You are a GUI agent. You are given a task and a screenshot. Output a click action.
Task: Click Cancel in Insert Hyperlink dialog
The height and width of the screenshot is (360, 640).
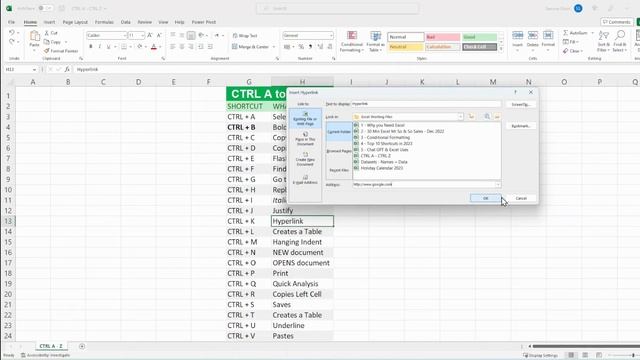point(521,198)
